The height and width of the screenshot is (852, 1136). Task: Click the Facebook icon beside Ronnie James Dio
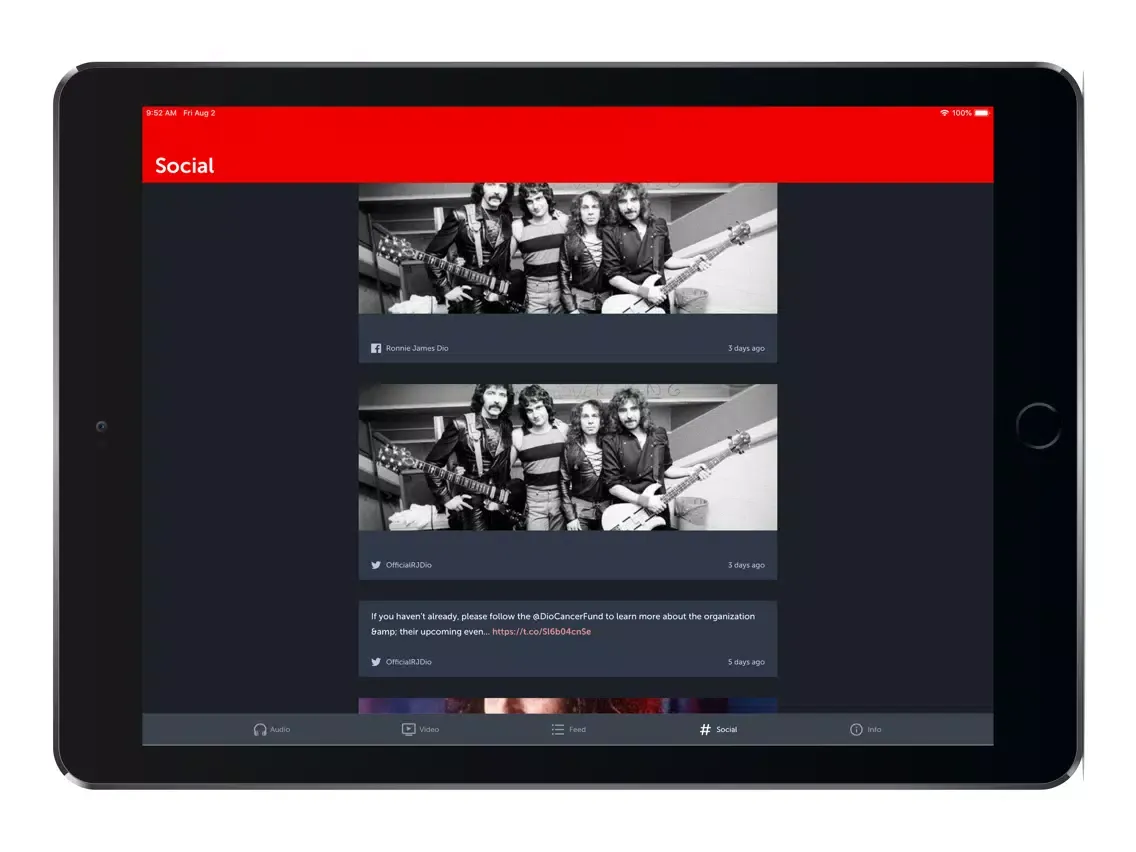point(376,348)
